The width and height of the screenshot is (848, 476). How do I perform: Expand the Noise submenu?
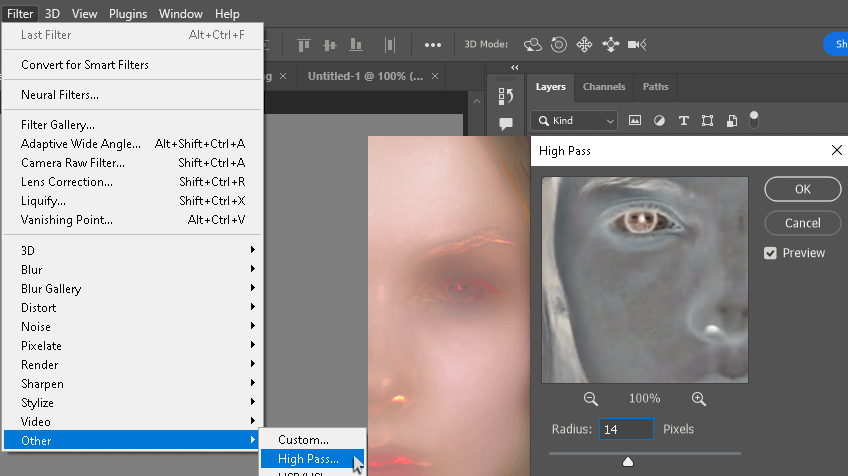point(132,326)
